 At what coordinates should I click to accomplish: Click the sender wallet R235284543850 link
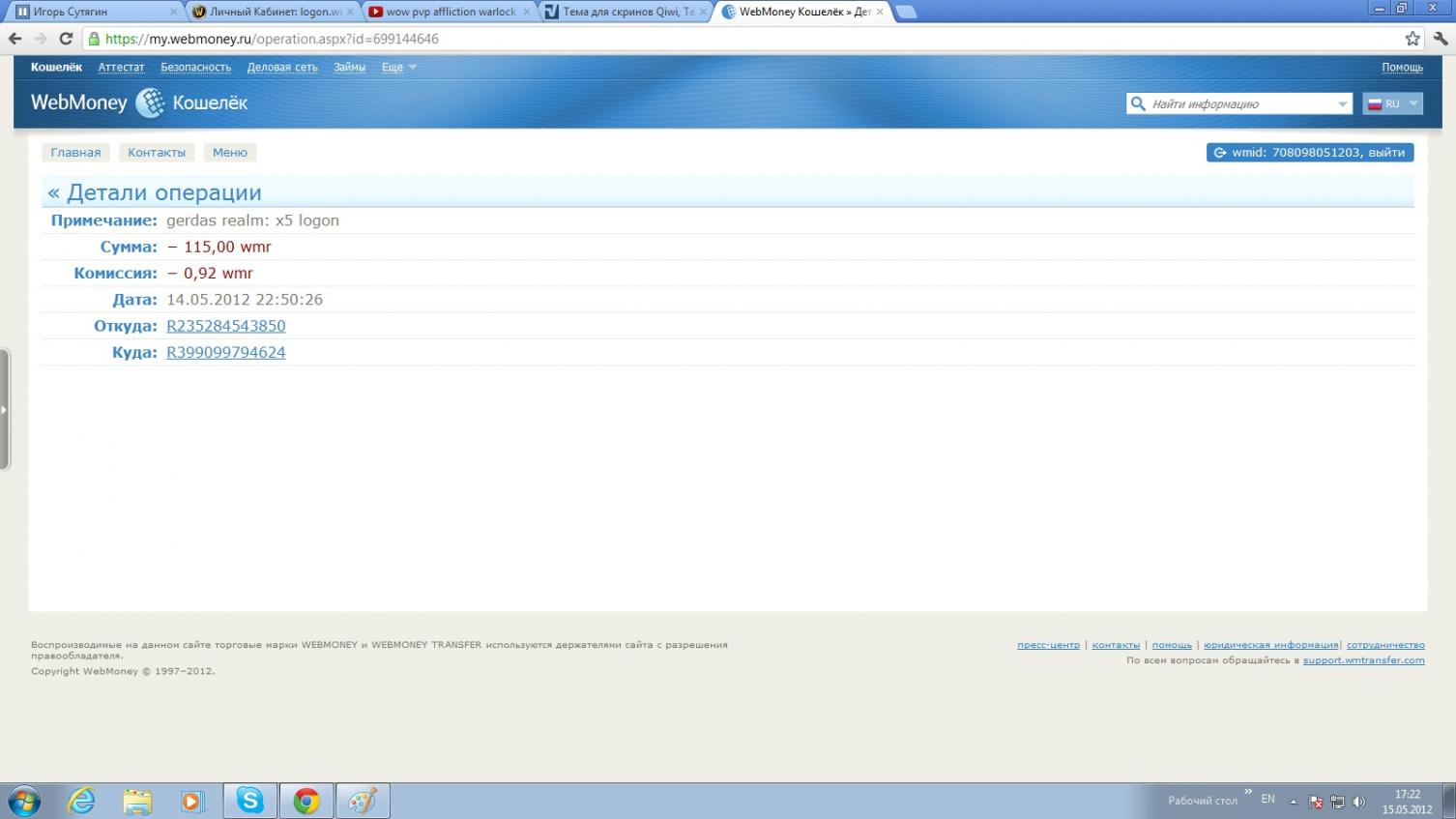pyautogui.click(x=226, y=326)
